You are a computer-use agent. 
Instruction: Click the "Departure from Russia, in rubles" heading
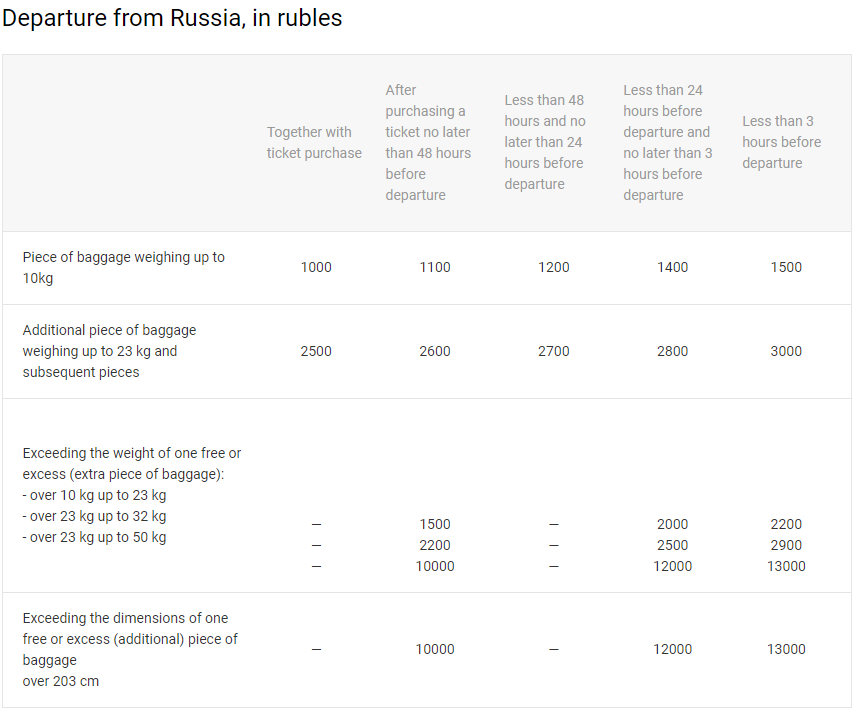(x=172, y=19)
